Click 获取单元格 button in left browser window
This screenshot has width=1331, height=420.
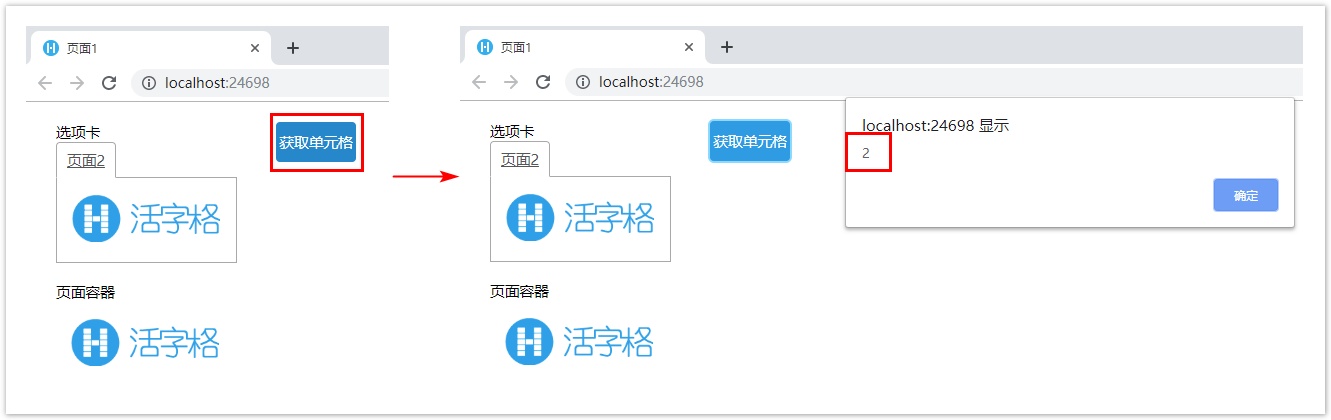(316, 143)
